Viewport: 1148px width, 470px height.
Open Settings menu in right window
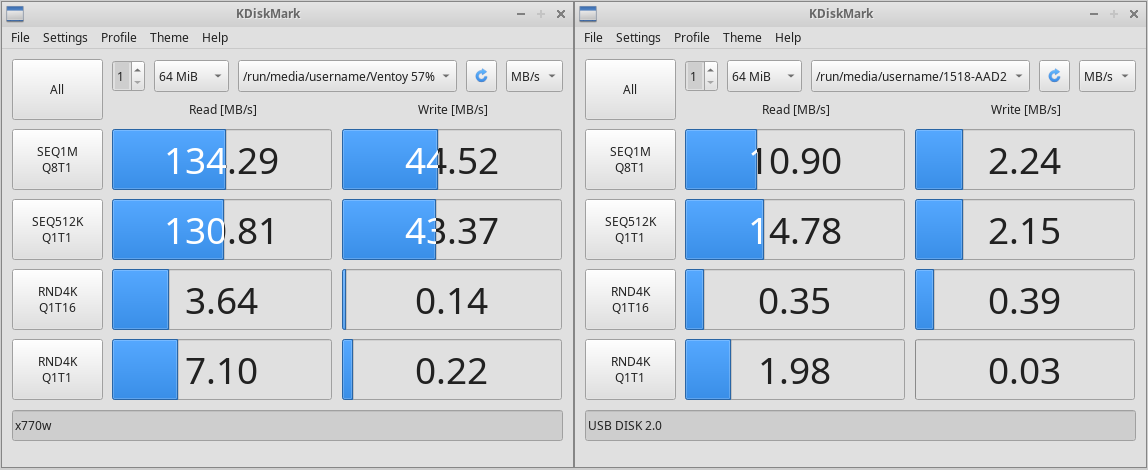pyautogui.click(x=638, y=37)
